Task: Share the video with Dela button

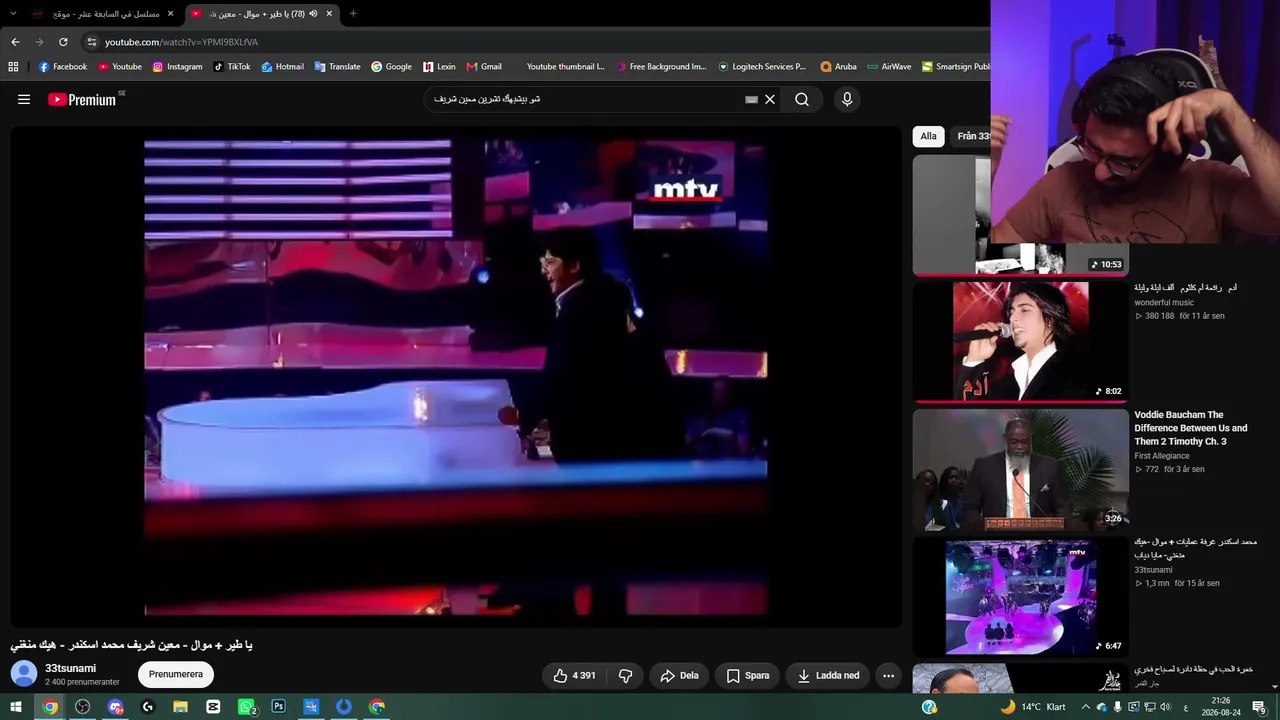Action: coord(679,676)
